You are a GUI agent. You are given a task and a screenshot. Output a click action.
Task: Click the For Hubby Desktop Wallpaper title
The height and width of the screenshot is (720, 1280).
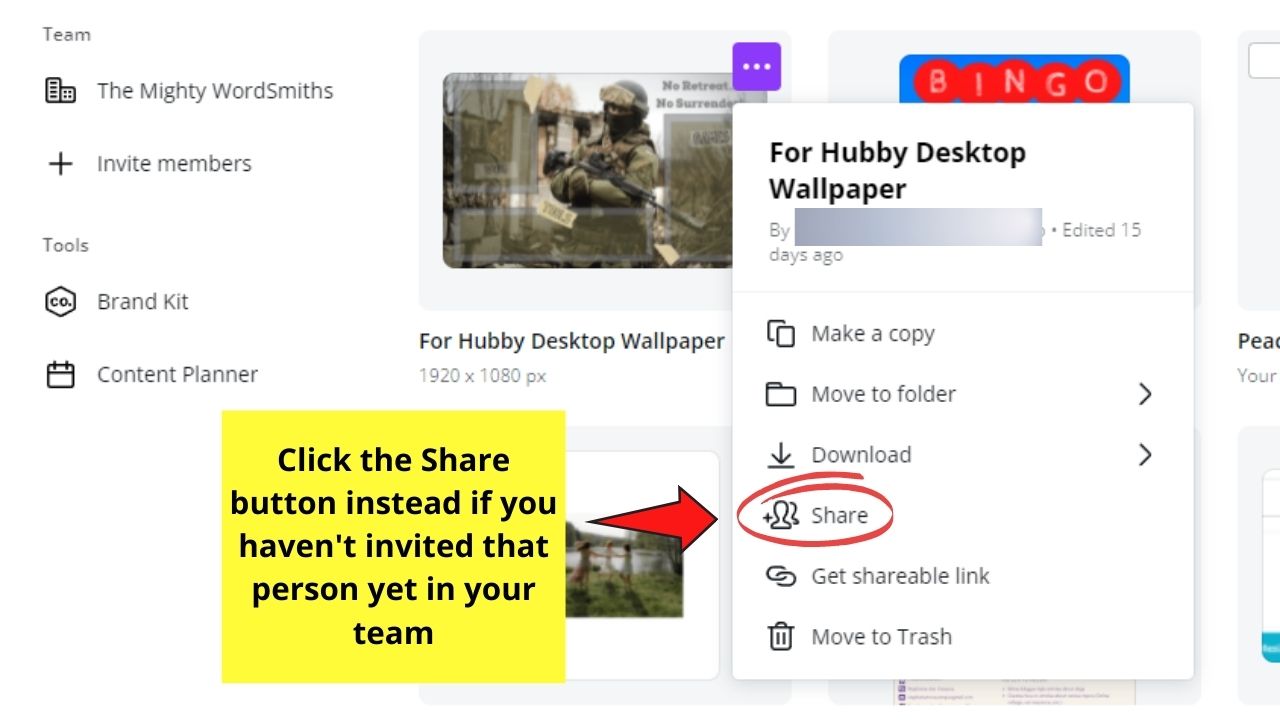pos(571,341)
